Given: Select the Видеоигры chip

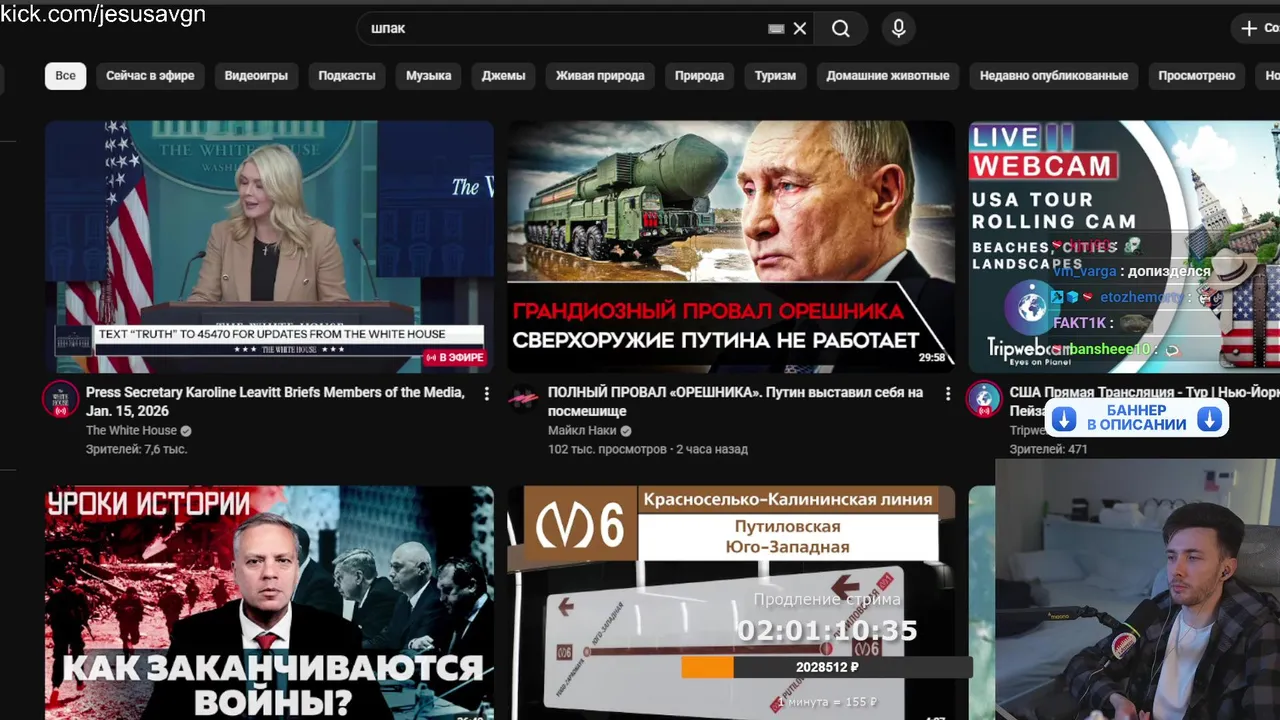Looking at the screenshot, I should (256, 76).
